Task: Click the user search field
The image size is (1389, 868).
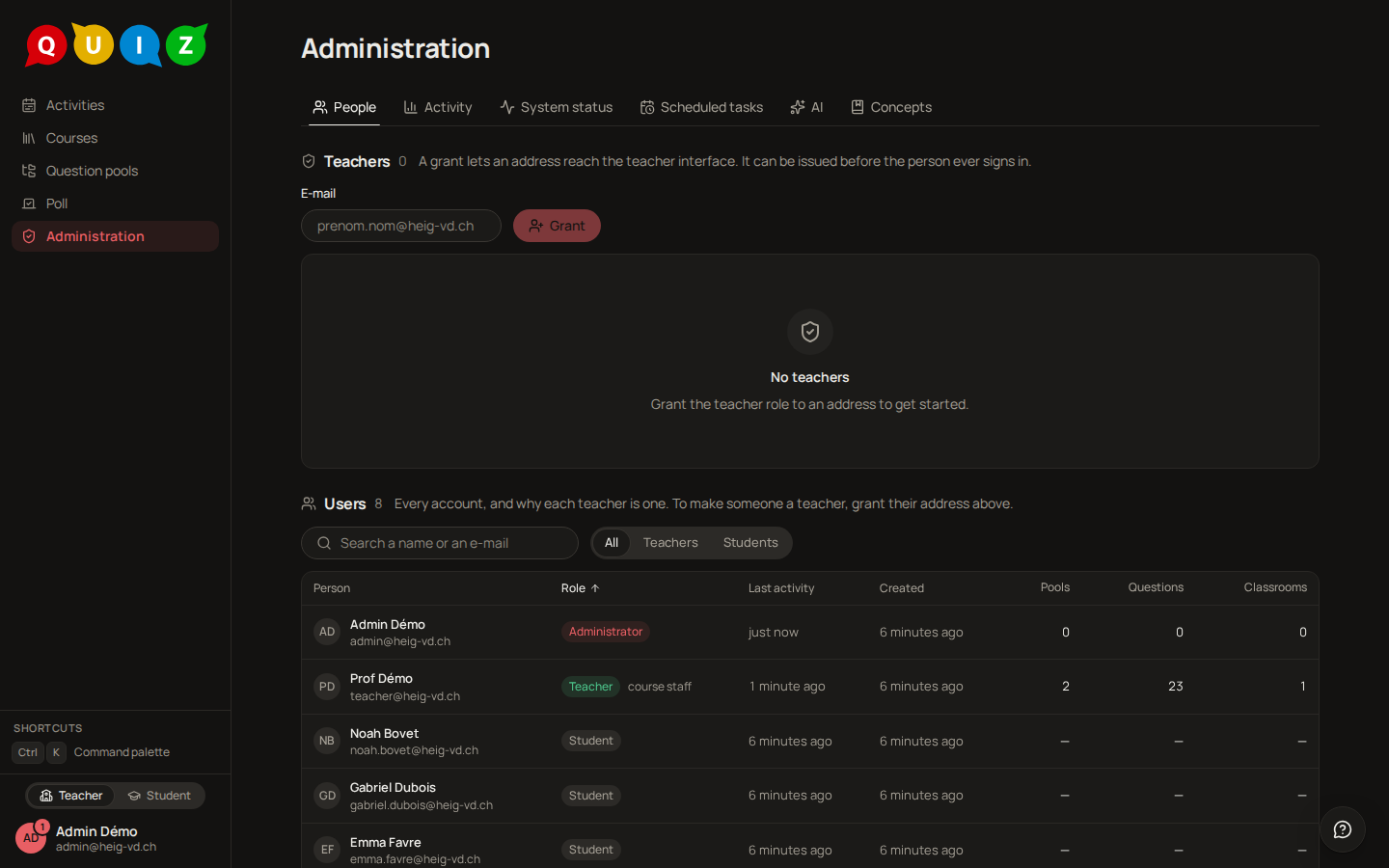Action: tap(440, 543)
